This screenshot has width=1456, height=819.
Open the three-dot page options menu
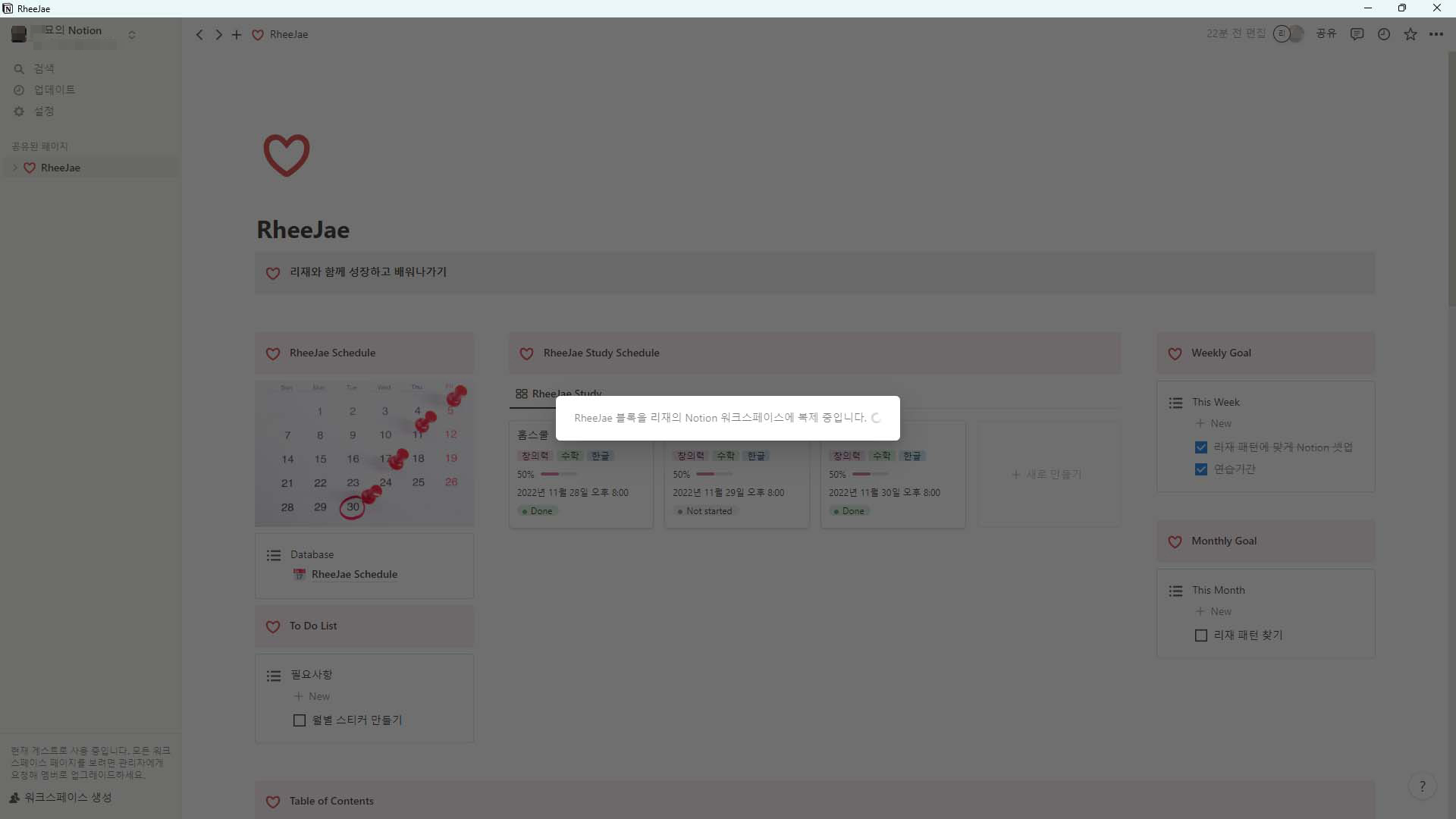pyautogui.click(x=1436, y=34)
